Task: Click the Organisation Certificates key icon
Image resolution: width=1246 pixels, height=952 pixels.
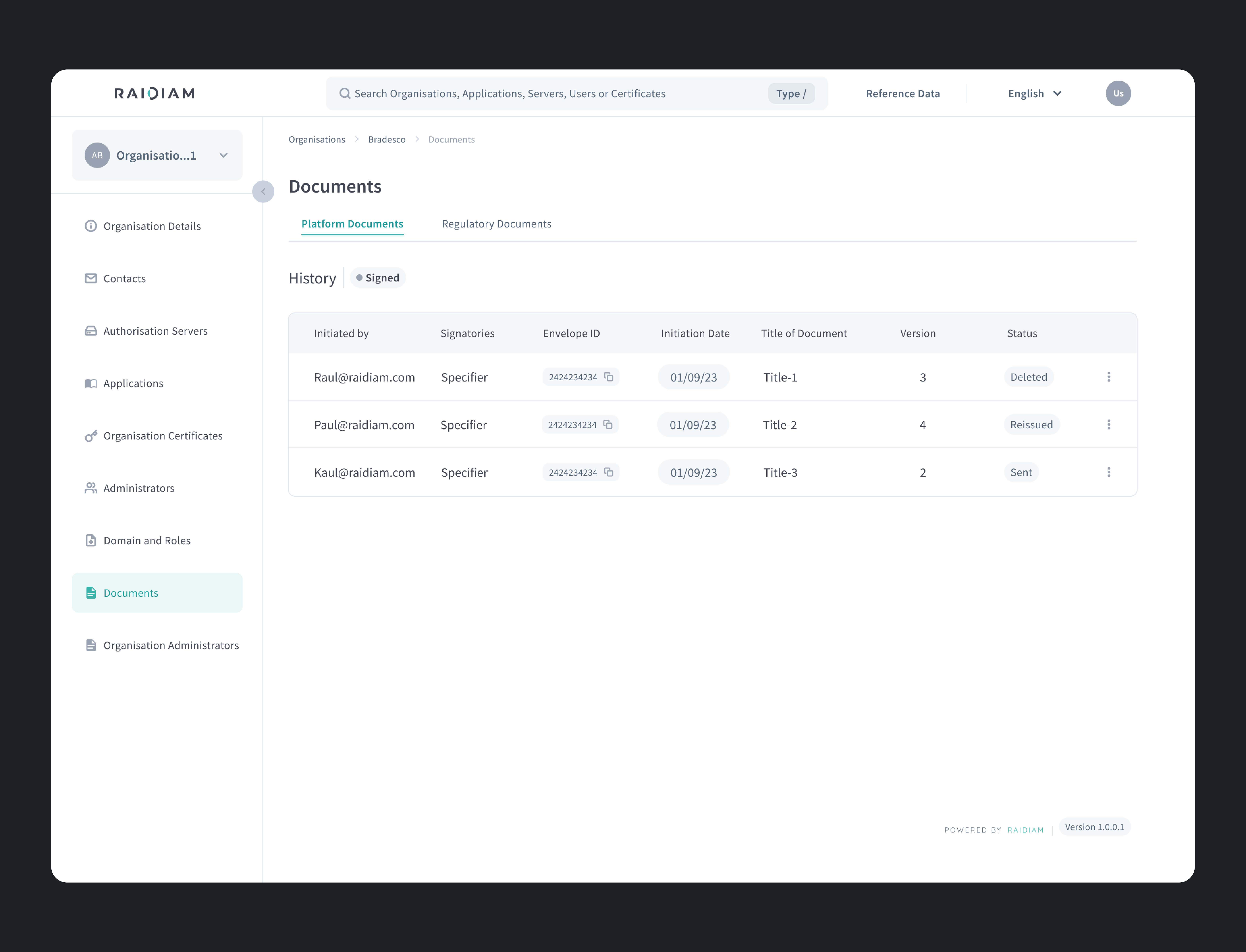Action: coord(91,436)
